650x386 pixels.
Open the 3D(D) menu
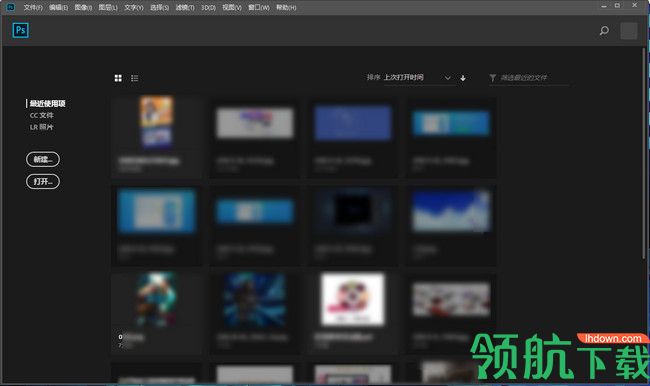[208, 7]
